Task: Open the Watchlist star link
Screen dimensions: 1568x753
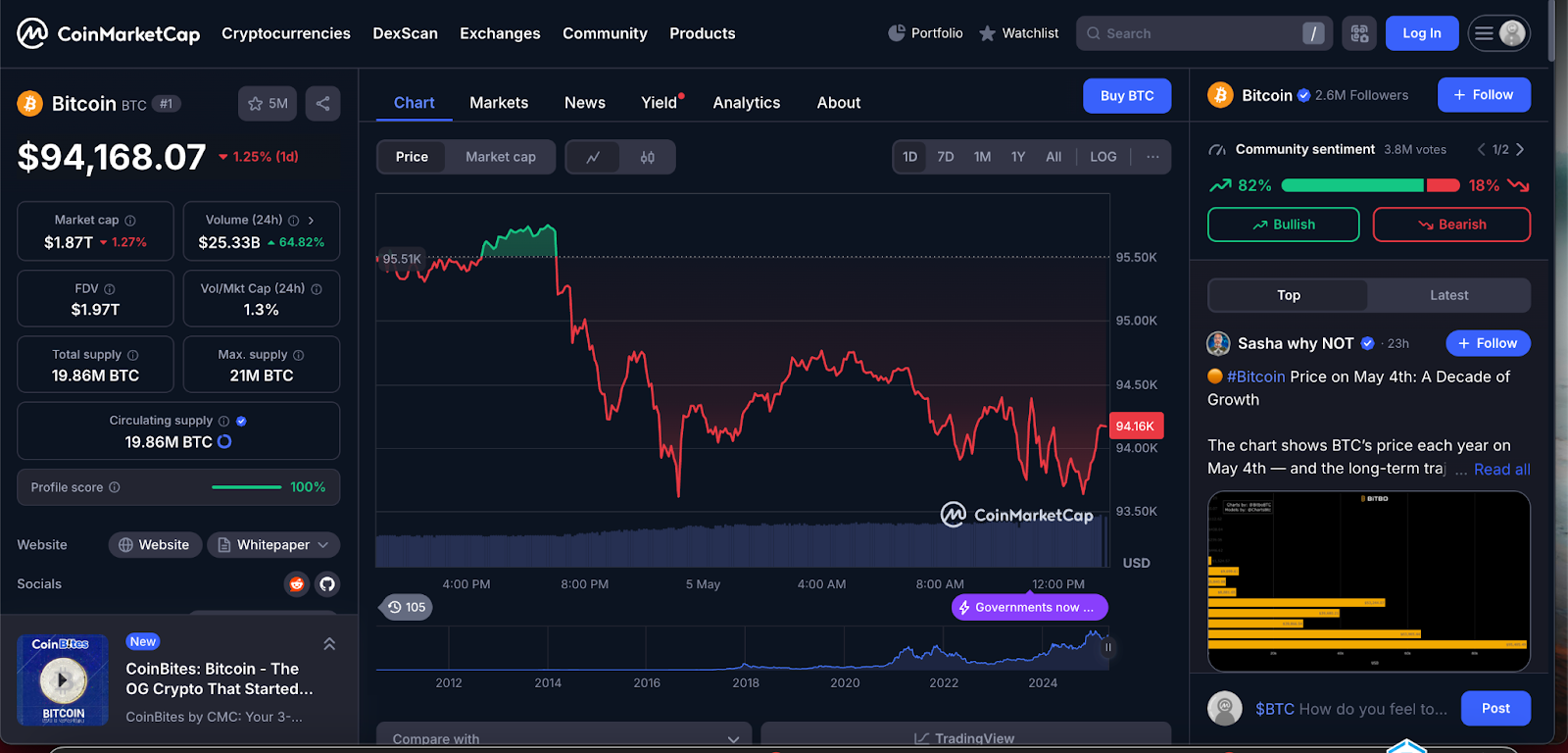Action: tap(1019, 33)
